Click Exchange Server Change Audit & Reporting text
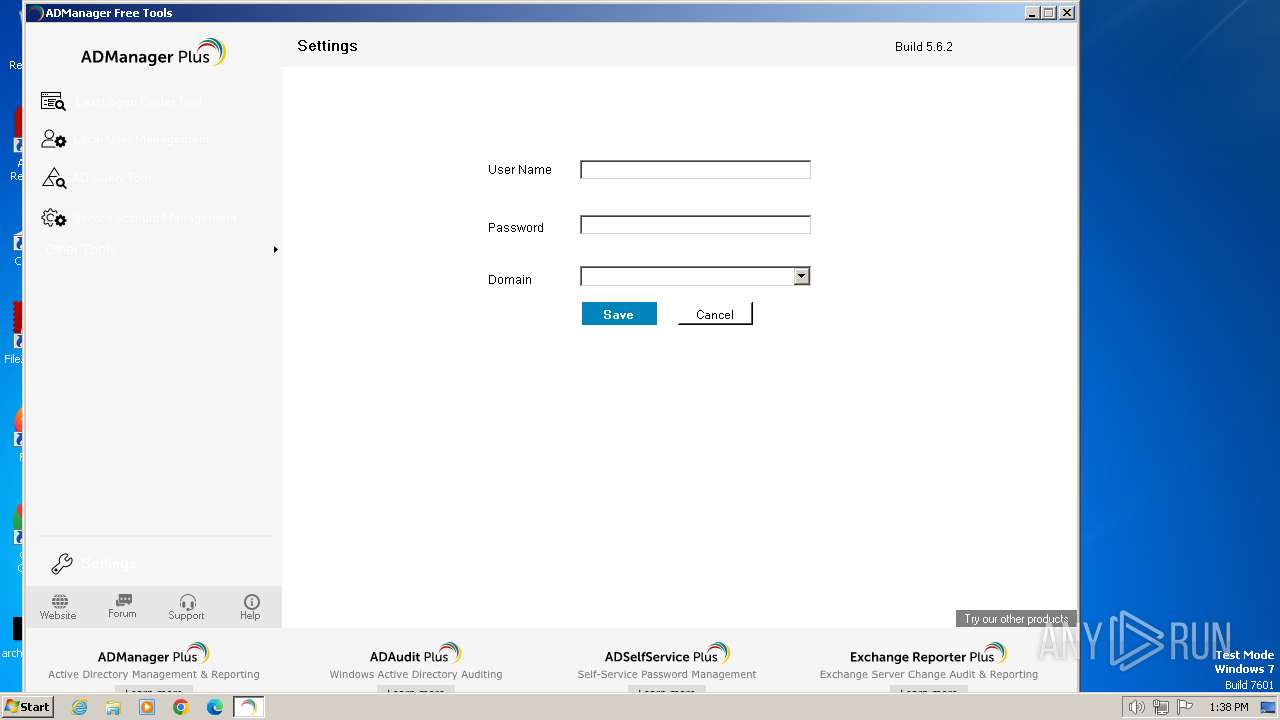This screenshot has width=1280, height=720. click(929, 675)
